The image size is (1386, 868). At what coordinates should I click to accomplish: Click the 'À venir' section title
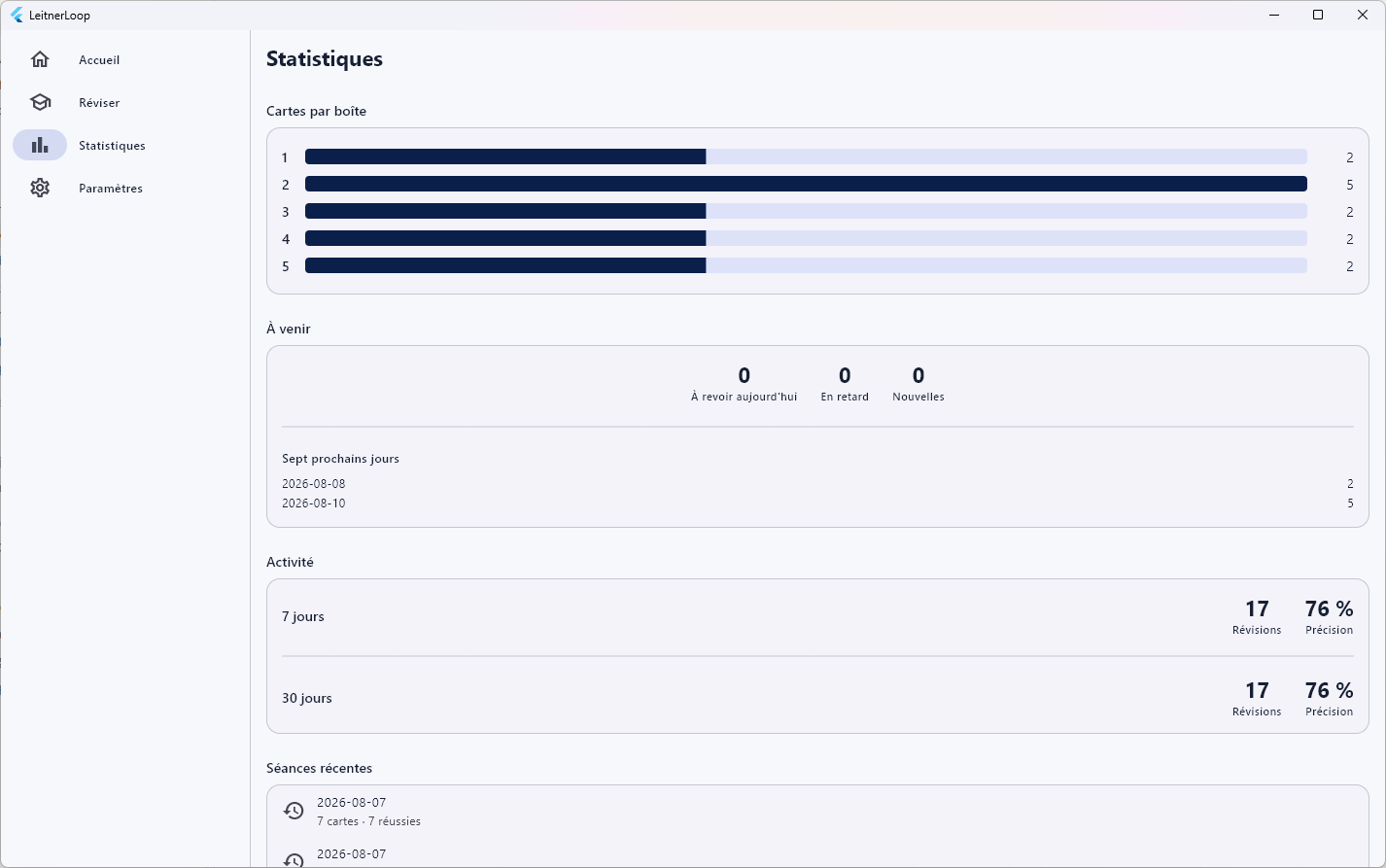(289, 329)
